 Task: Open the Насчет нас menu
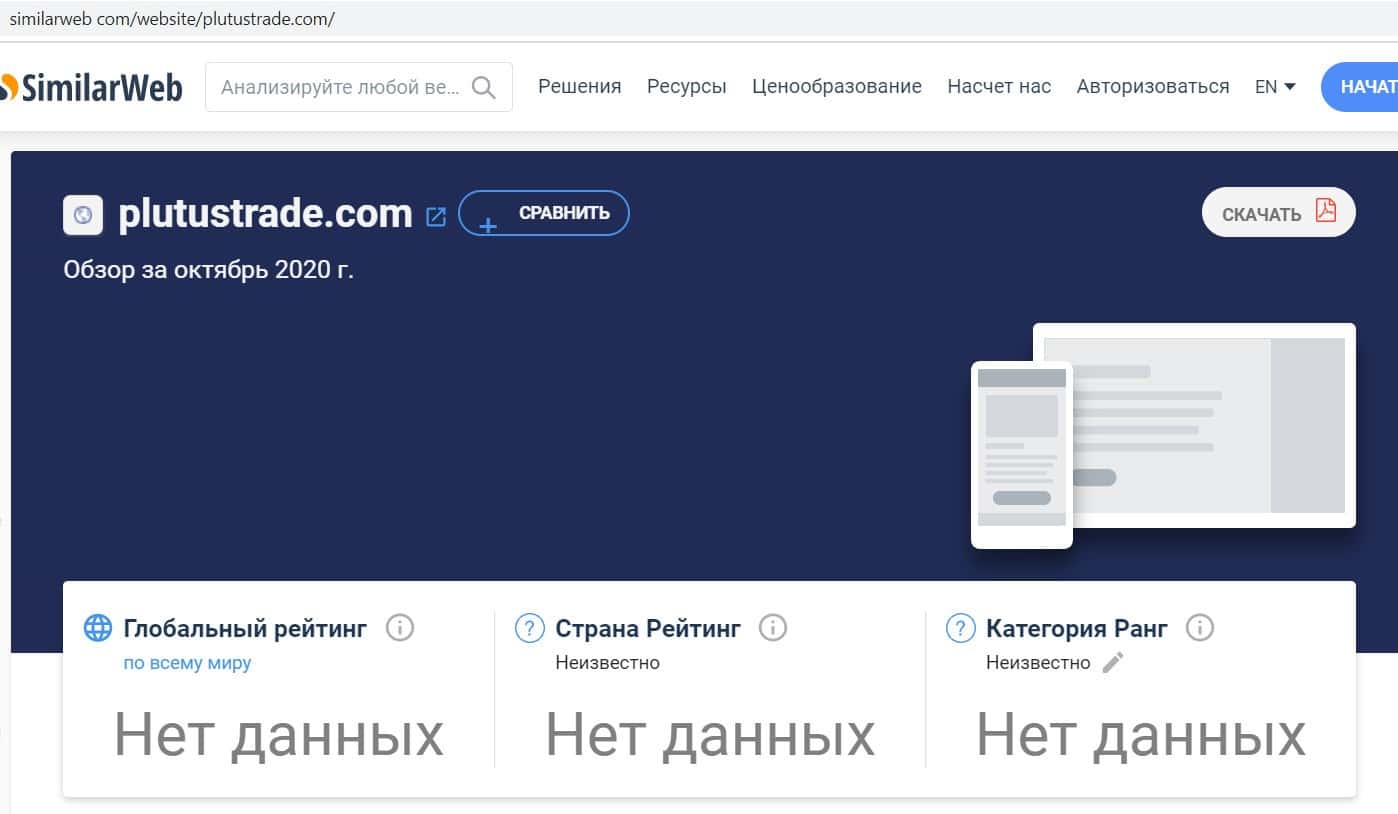(999, 87)
